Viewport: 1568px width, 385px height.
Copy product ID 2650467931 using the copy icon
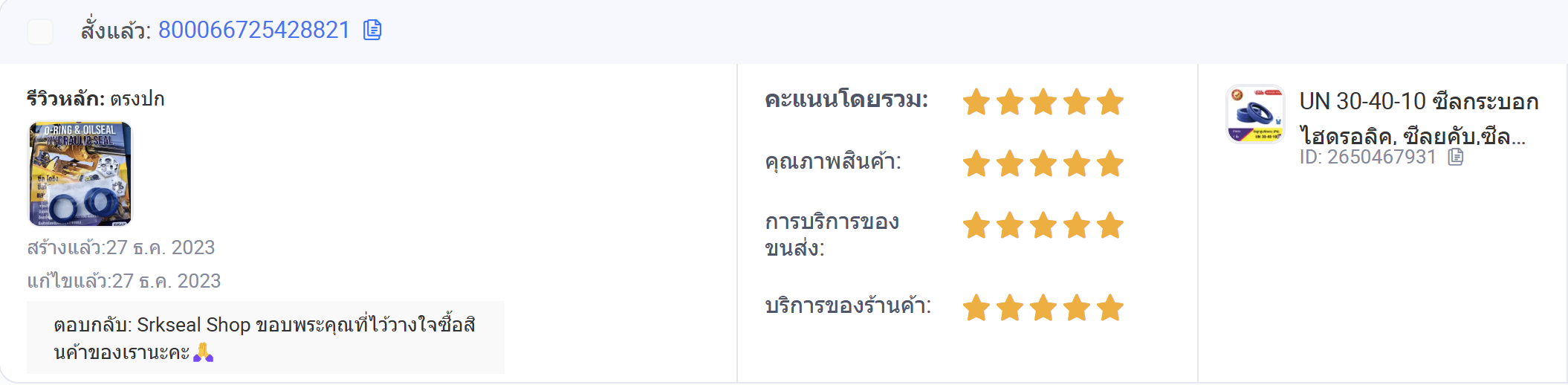pyautogui.click(x=1456, y=157)
